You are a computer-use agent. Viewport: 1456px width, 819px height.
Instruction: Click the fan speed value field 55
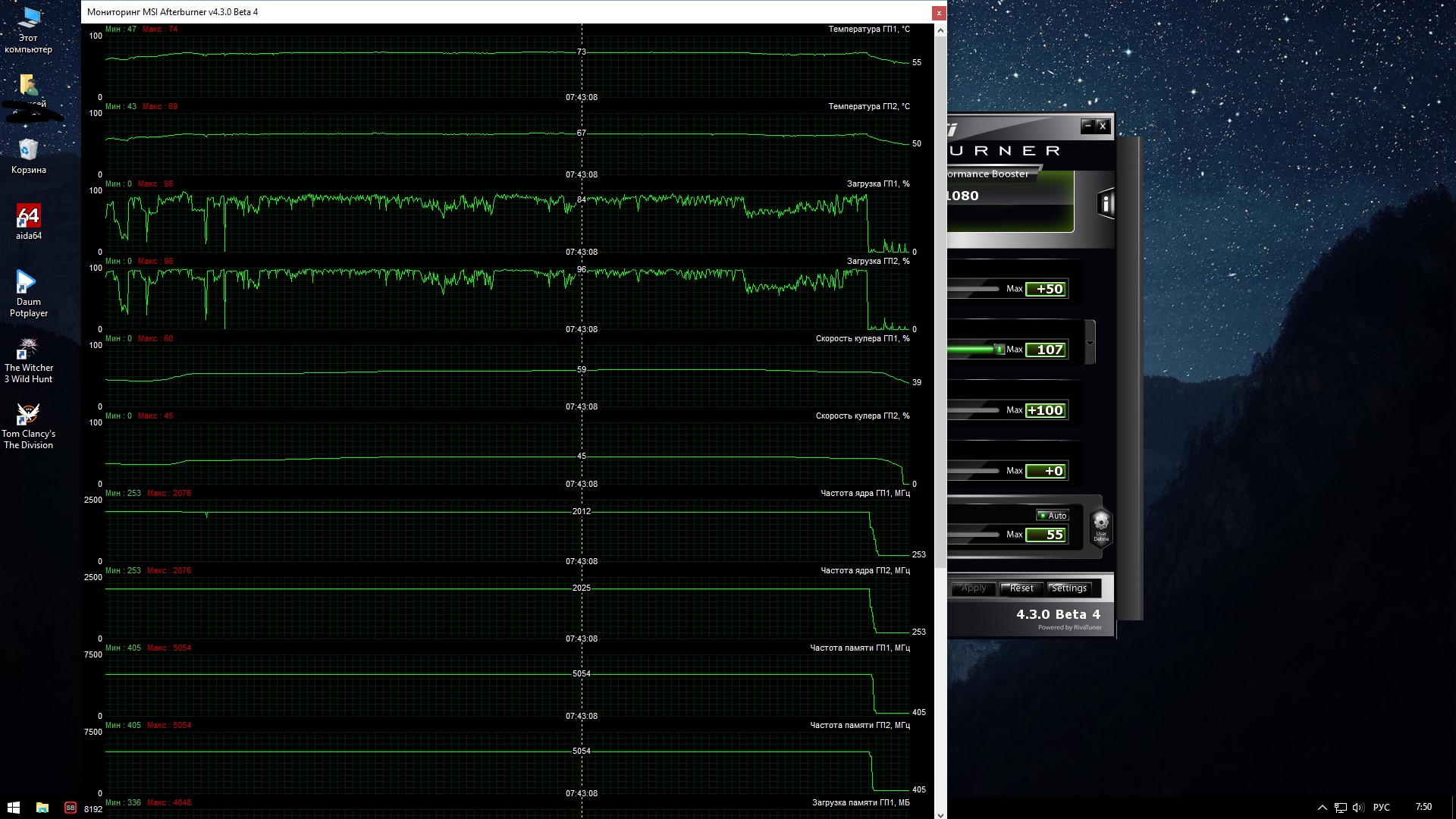pos(1046,535)
